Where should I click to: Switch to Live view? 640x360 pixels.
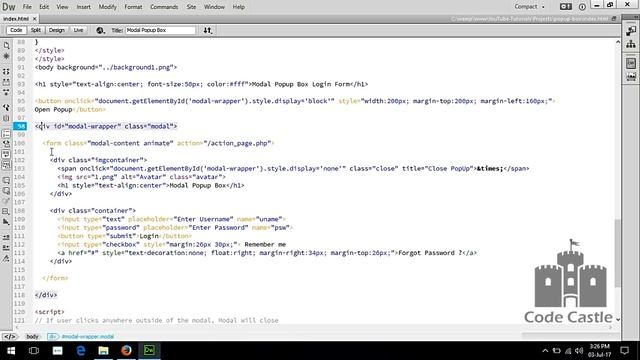click(78, 30)
